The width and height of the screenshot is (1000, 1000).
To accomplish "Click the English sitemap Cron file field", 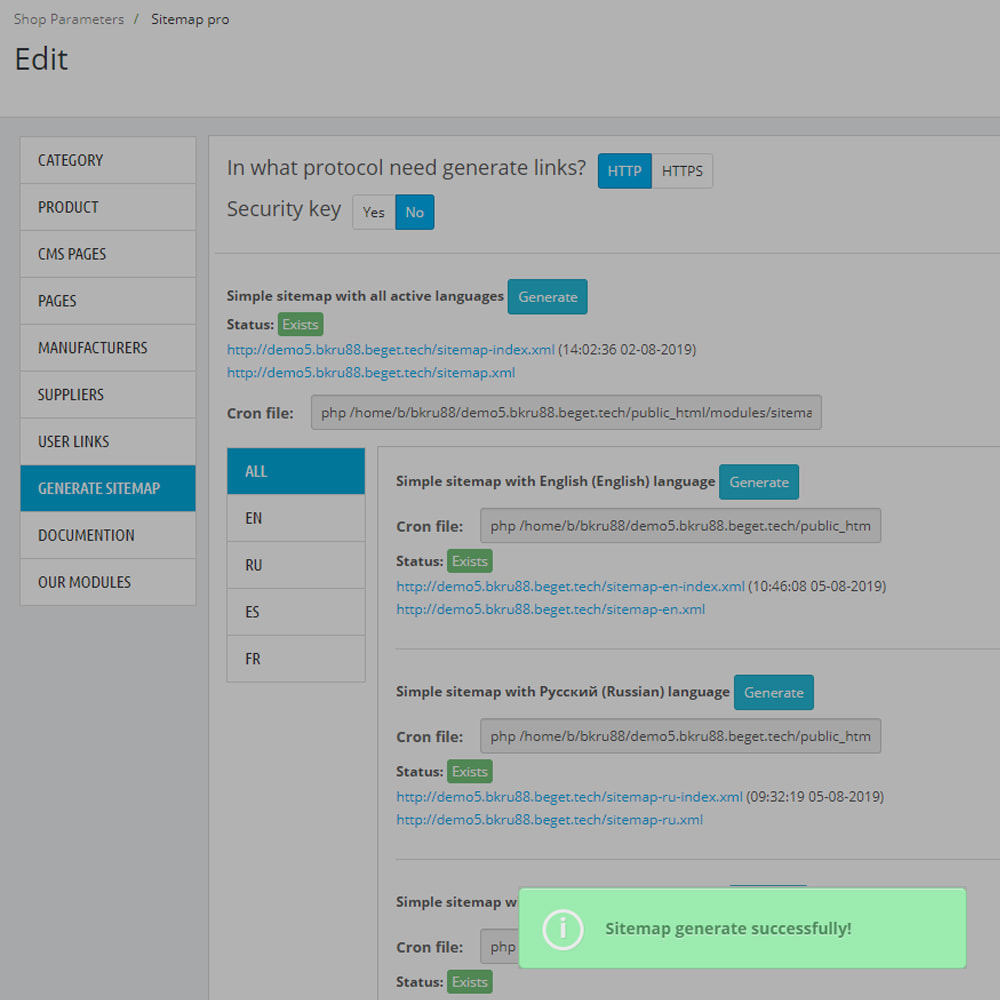I will tap(680, 526).
